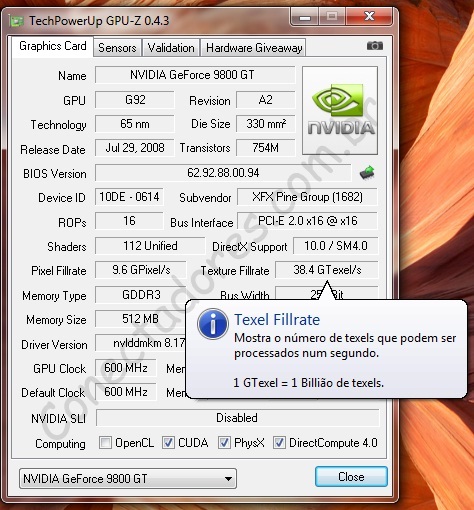Image resolution: width=474 pixels, height=510 pixels.
Task: Click the Computing label
Action: (60, 444)
